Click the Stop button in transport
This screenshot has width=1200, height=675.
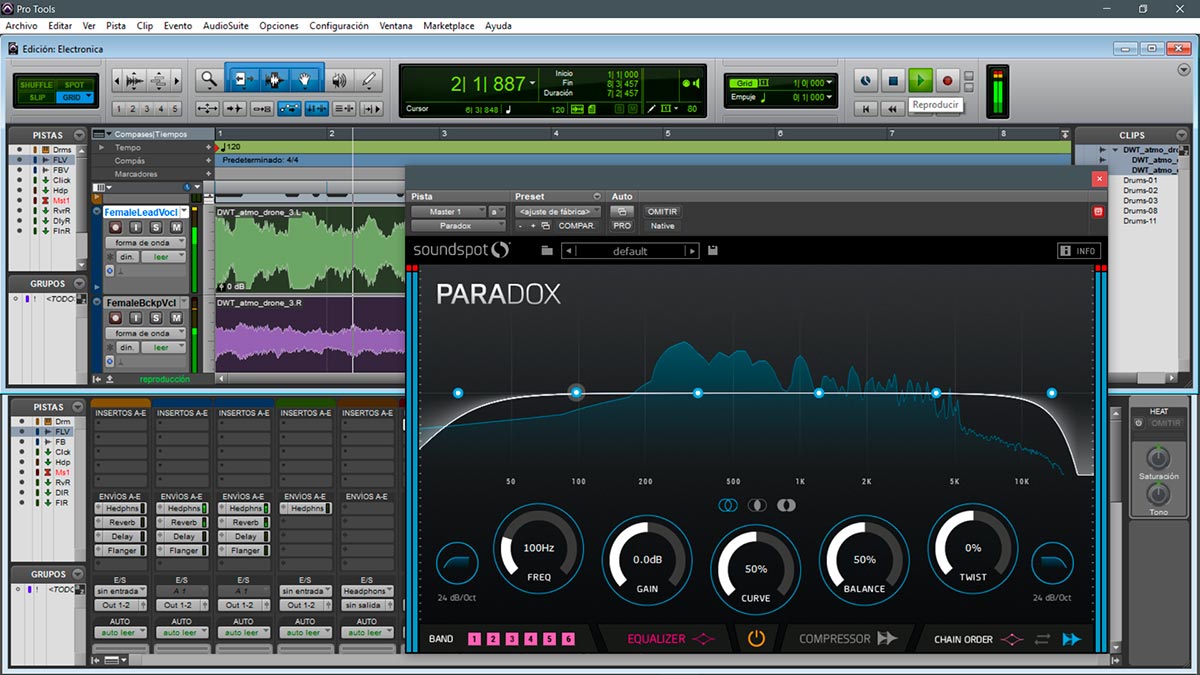point(894,80)
